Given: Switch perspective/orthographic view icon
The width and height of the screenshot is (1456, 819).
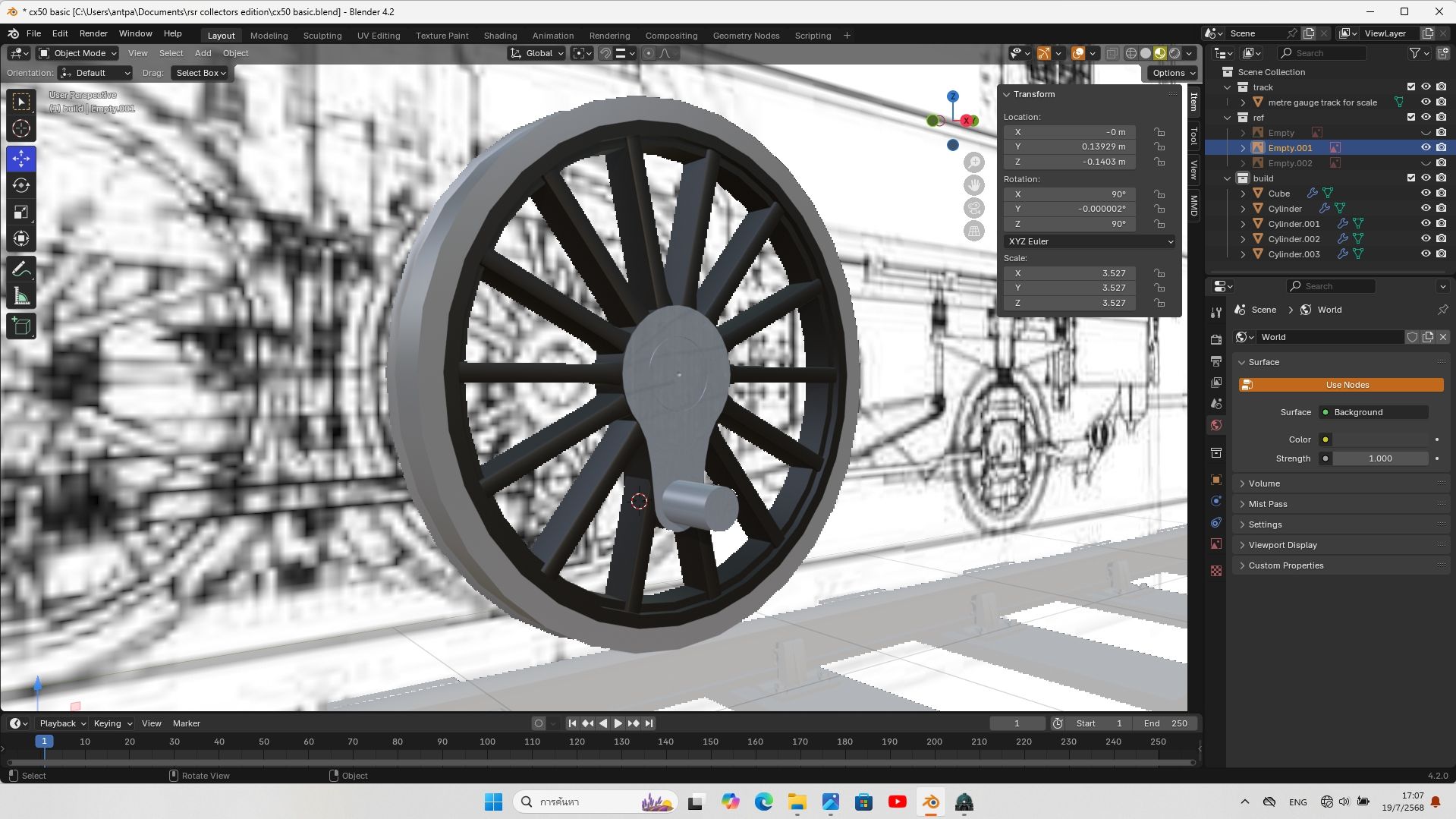Looking at the screenshot, I should tap(974, 232).
